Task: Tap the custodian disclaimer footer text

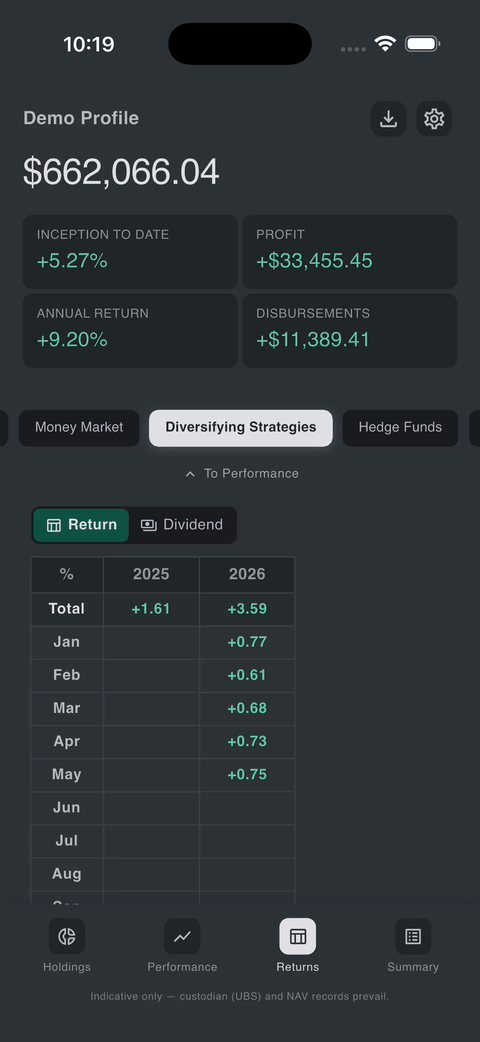Action: (240, 997)
